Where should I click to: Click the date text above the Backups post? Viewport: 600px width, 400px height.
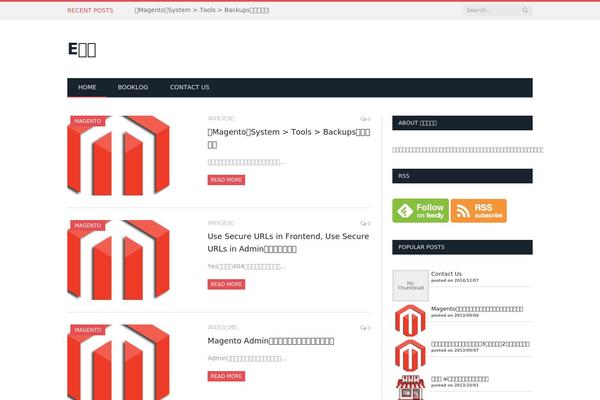221,118
